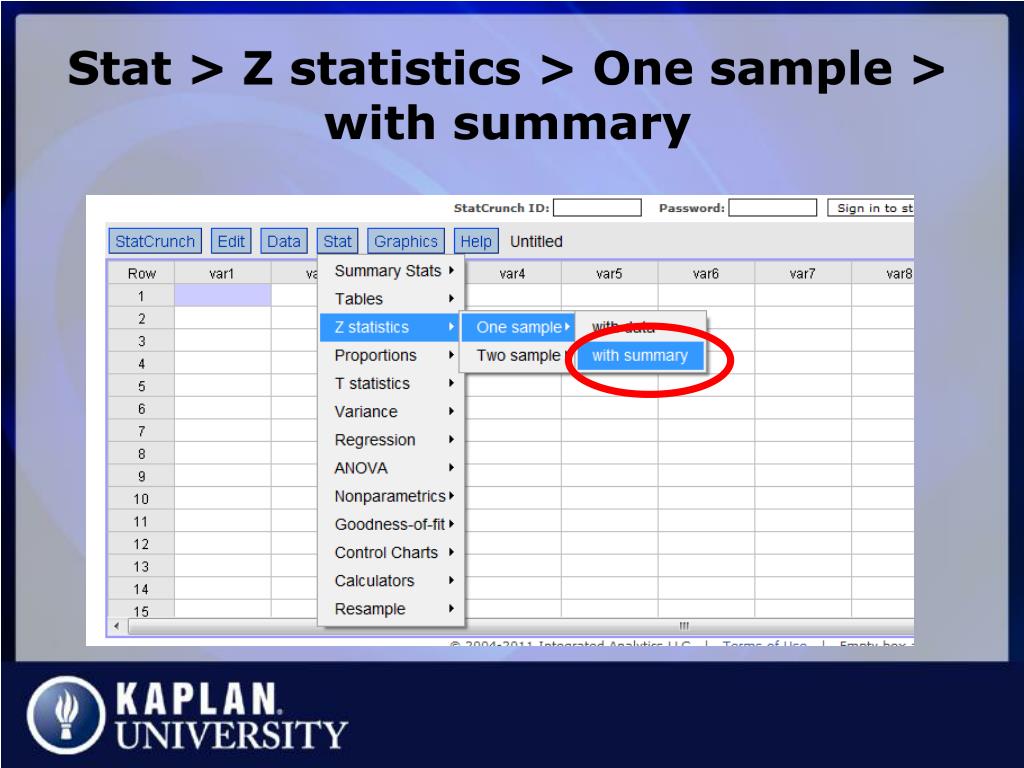Open the Help menu
Image resolution: width=1024 pixels, height=768 pixels.
(x=476, y=241)
